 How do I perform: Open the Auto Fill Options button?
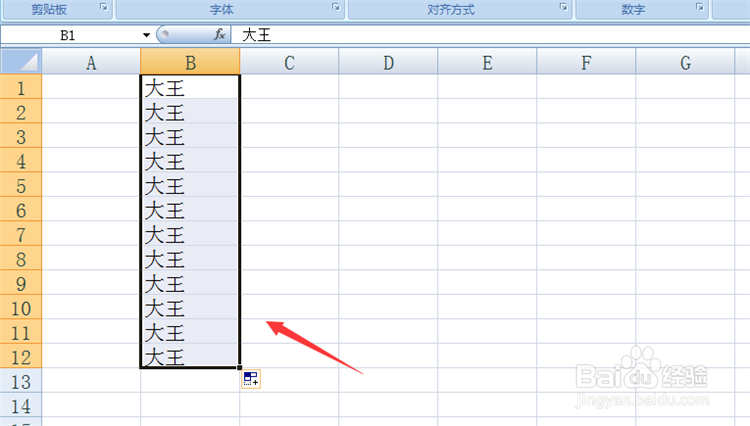pyautogui.click(x=251, y=379)
